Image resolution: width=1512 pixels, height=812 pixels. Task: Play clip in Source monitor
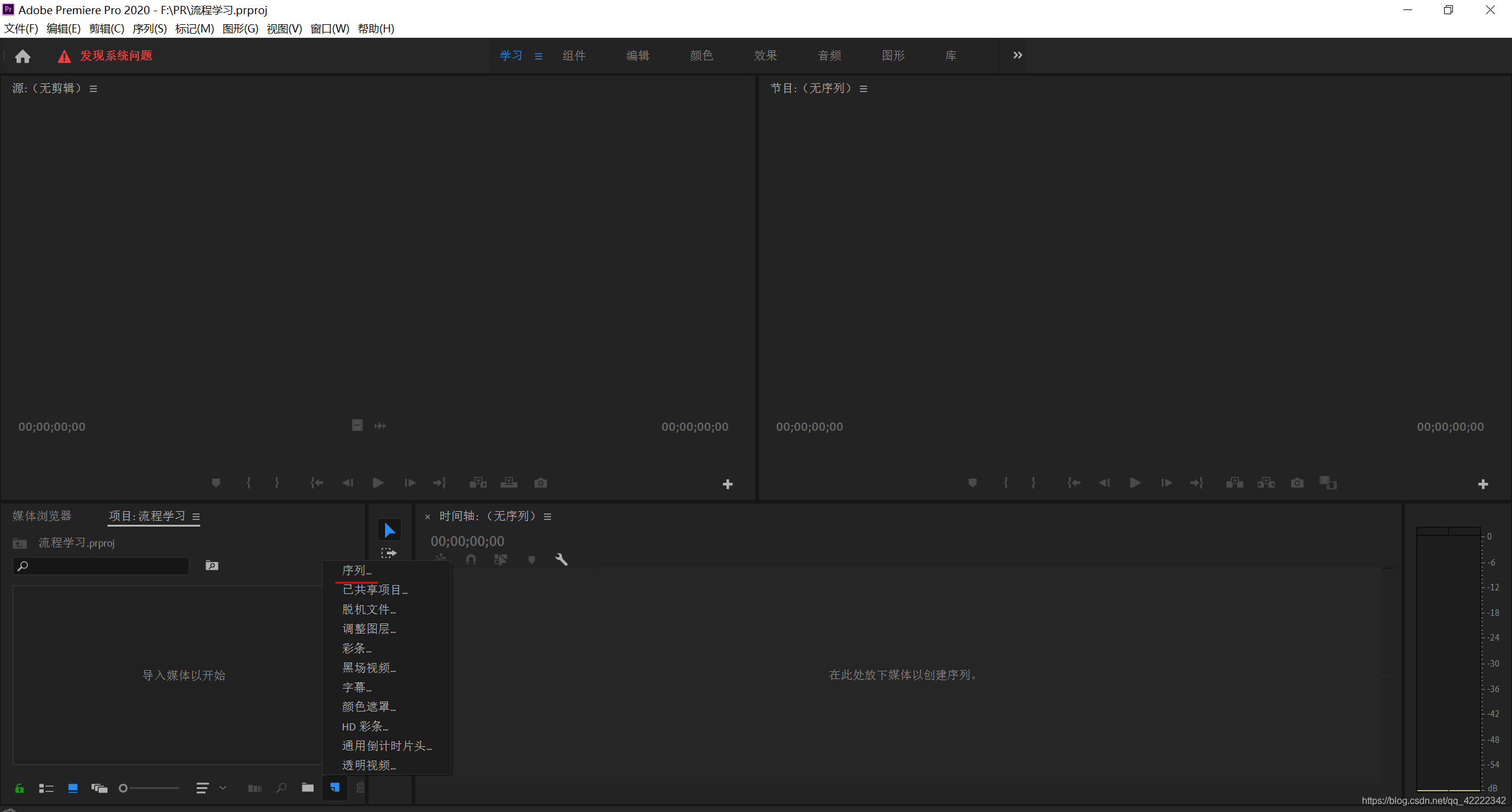[x=378, y=483]
